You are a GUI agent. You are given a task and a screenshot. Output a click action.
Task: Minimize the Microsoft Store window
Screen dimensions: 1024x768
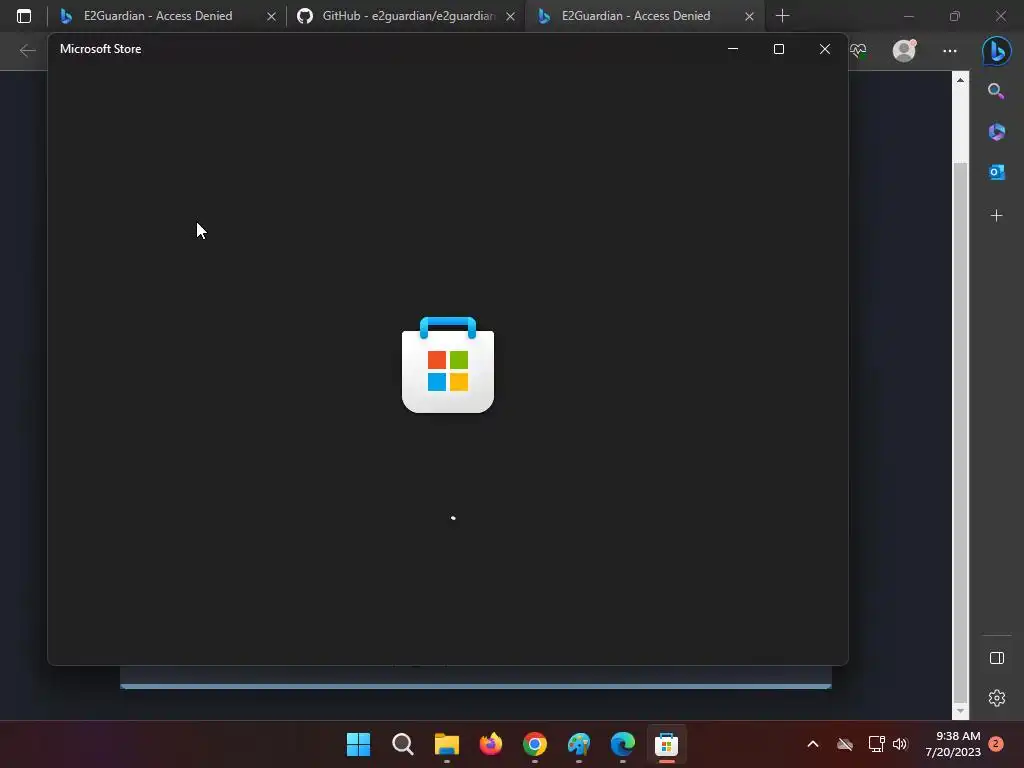coord(733,49)
